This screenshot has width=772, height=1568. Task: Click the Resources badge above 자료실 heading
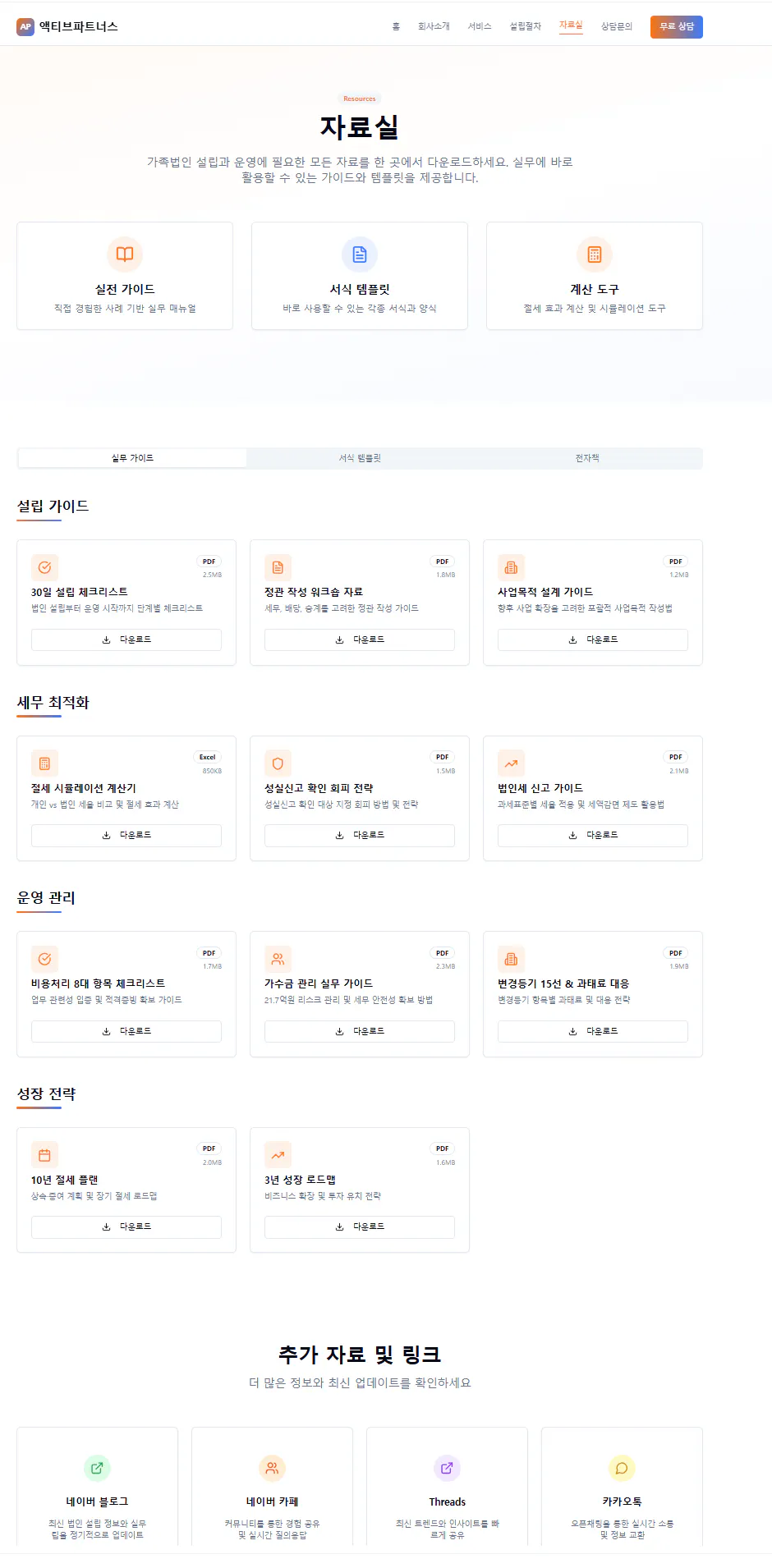coord(359,98)
